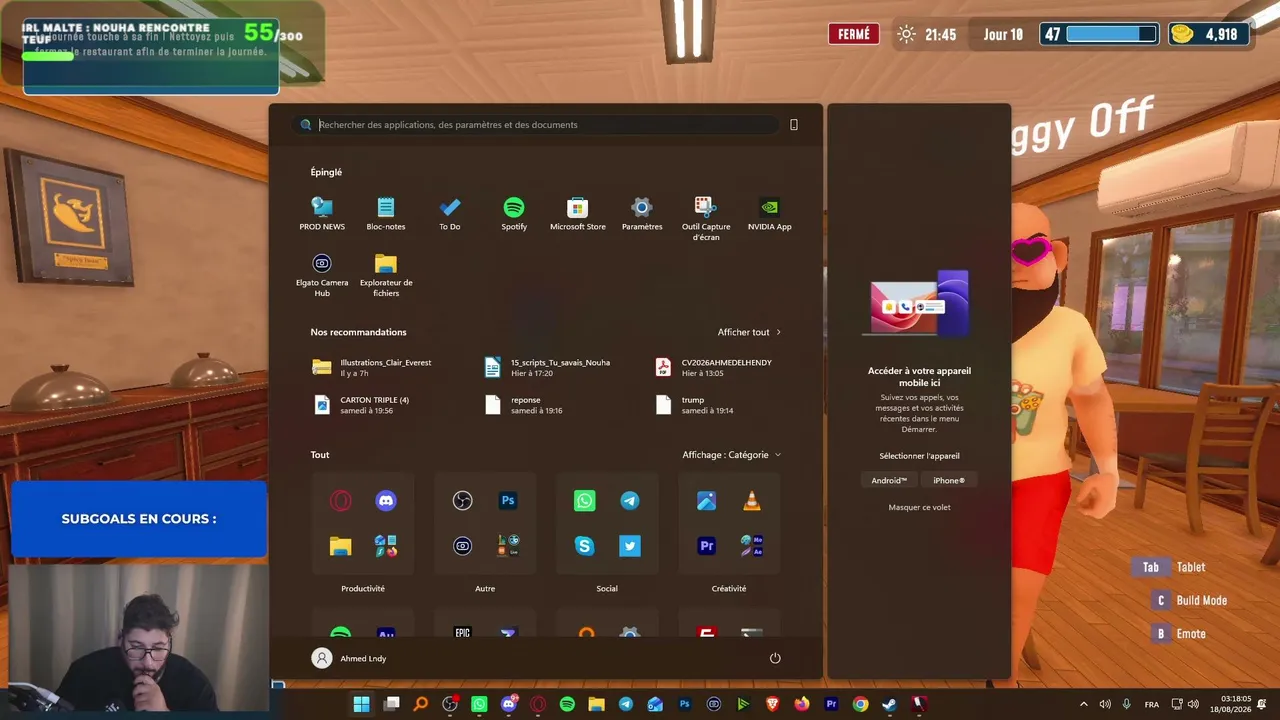Open Discord in the Productivité group
This screenshot has width=1280, height=720.
coord(386,501)
